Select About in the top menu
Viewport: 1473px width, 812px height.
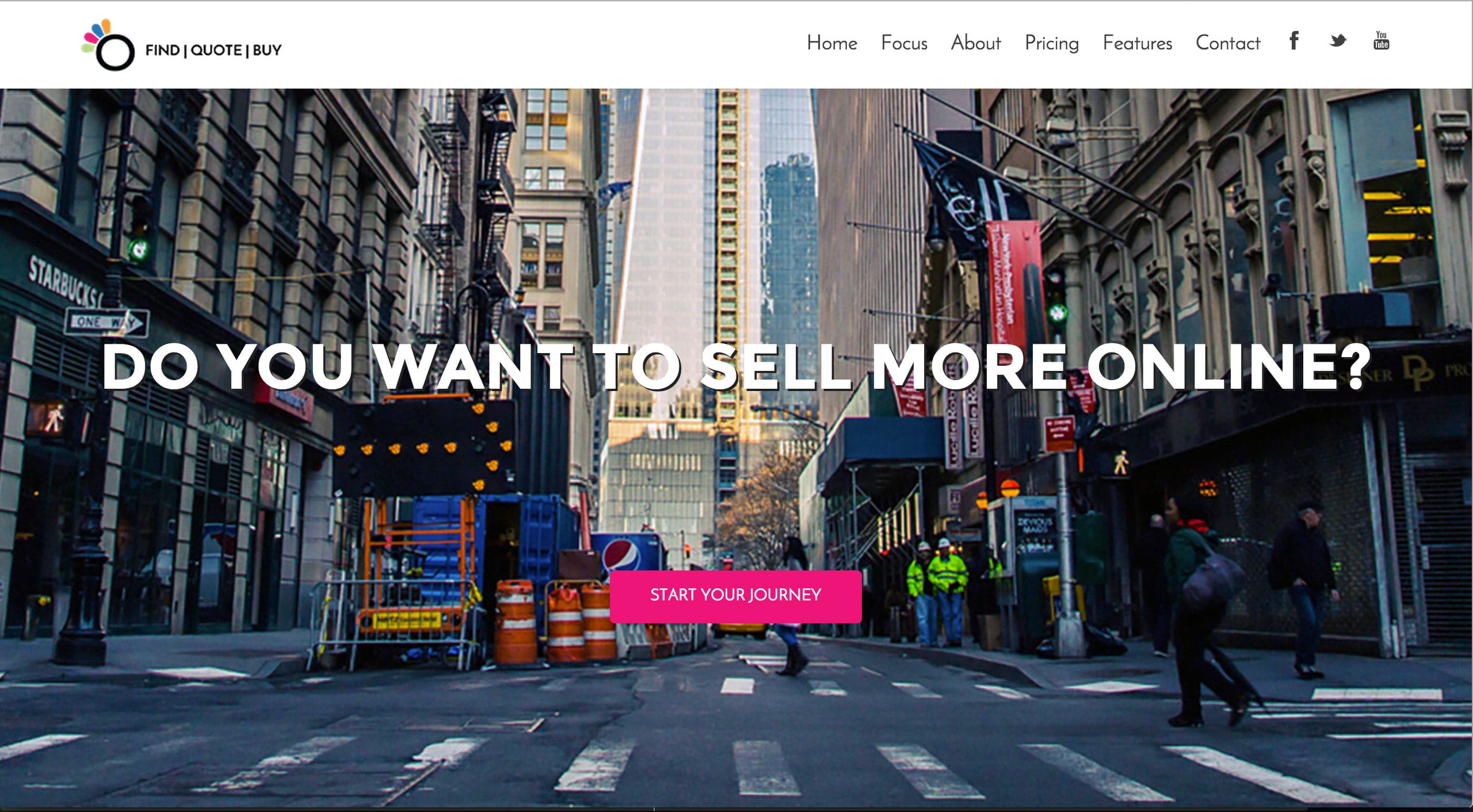click(975, 43)
